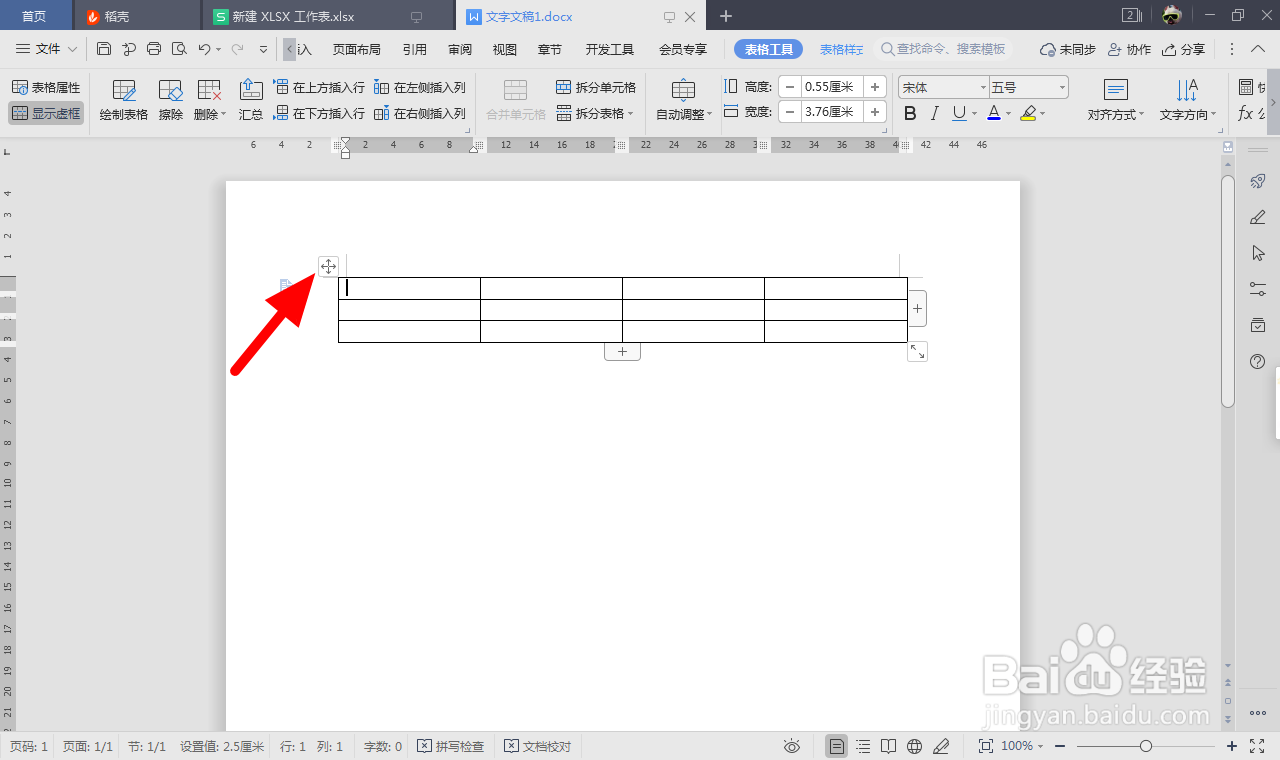The width and height of the screenshot is (1280, 760).
Task: Insert column to the left (在左侧插入列)
Action: [x=420, y=88]
